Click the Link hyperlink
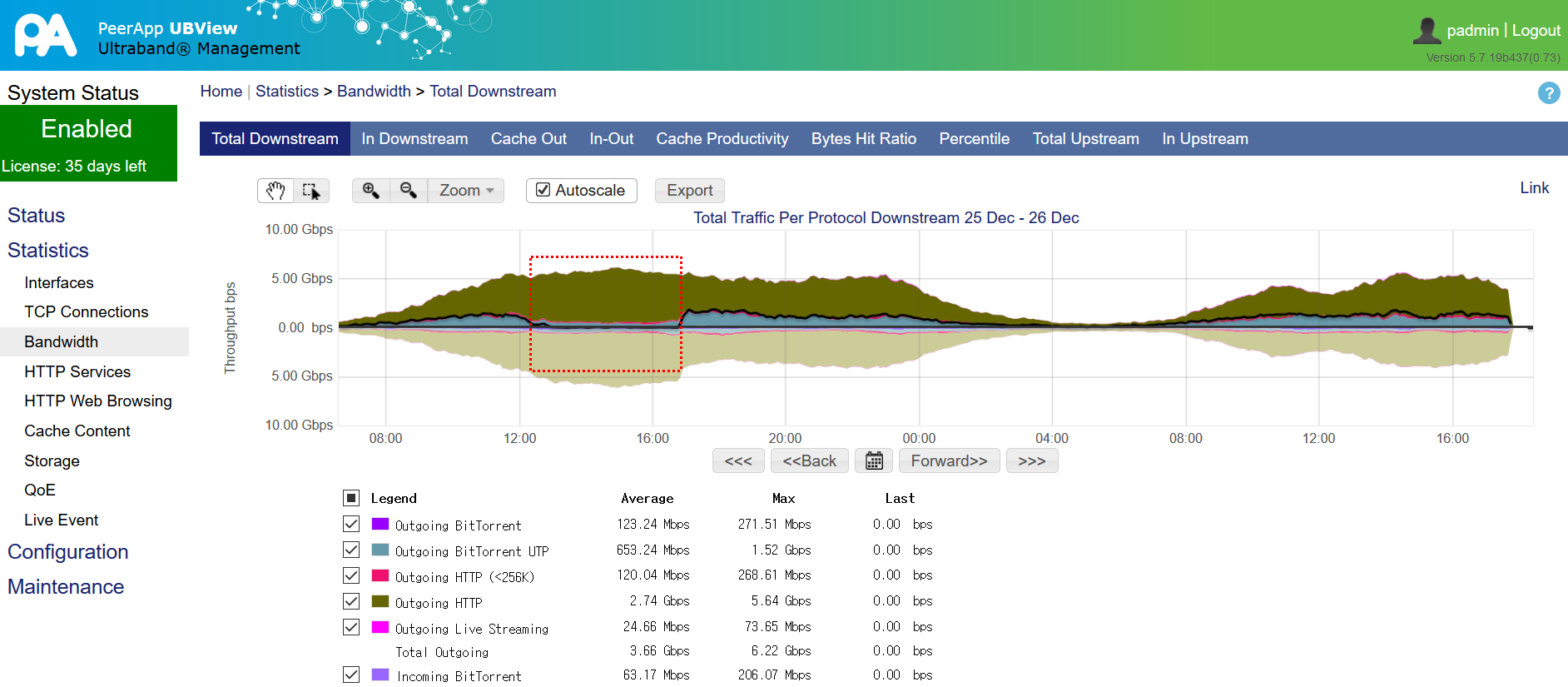Image resolution: width=1568 pixels, height=687 pixels. pyautogui.click(x=1535, y=188)
